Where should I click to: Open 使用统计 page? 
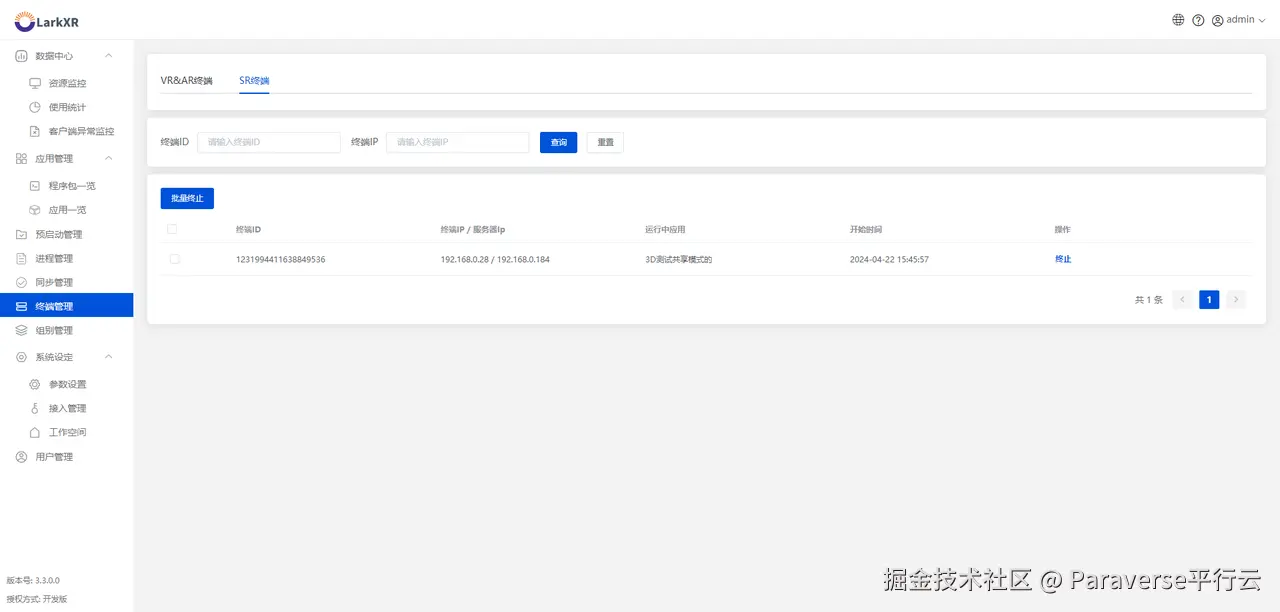(67, 107)
